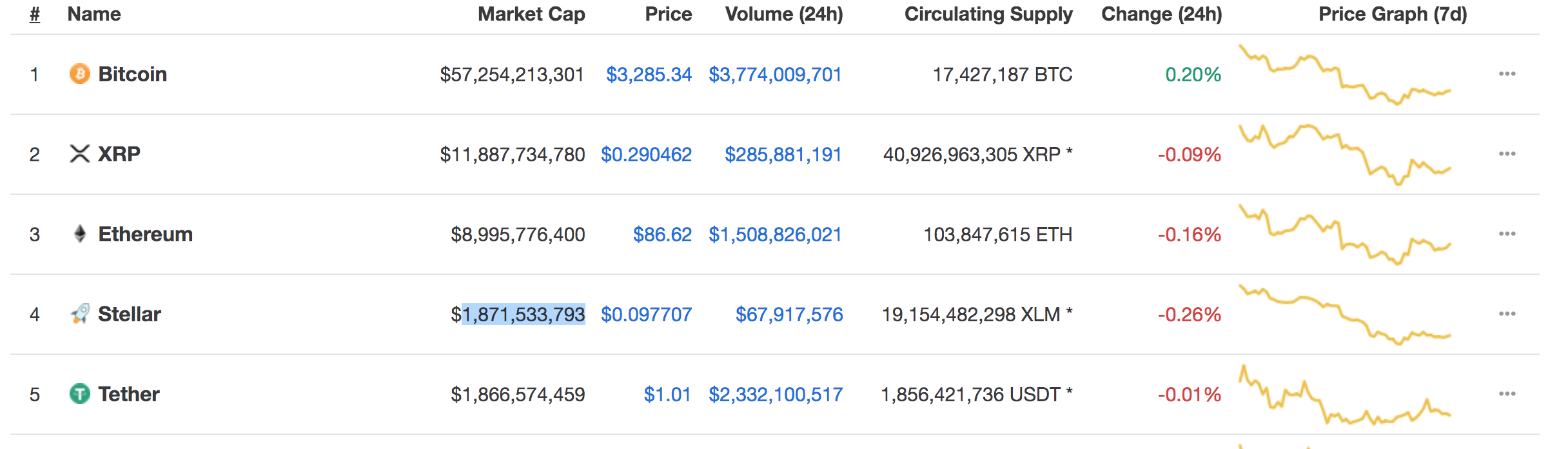
Task: Sort the table by Market Cap column
Action: (531, 14)
